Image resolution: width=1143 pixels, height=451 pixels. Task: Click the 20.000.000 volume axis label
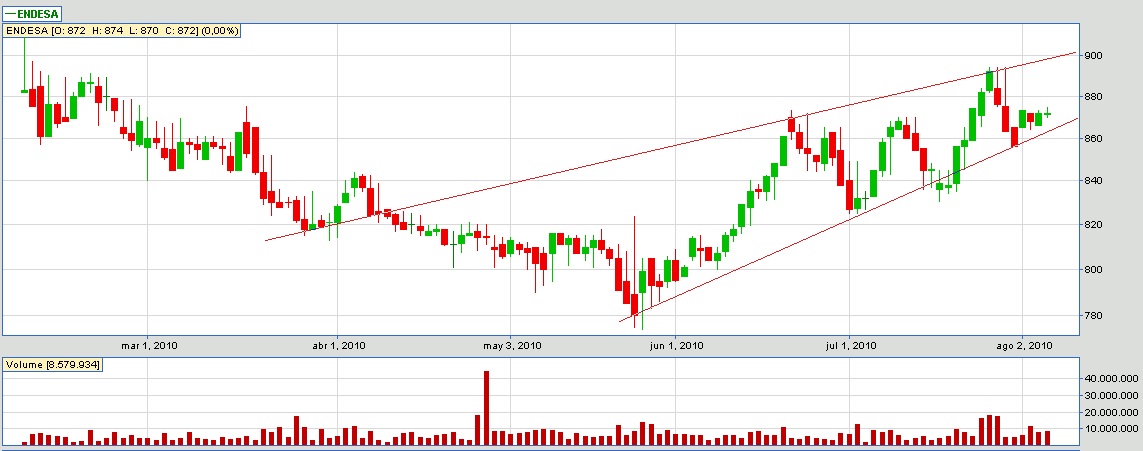coord(1111,412)
